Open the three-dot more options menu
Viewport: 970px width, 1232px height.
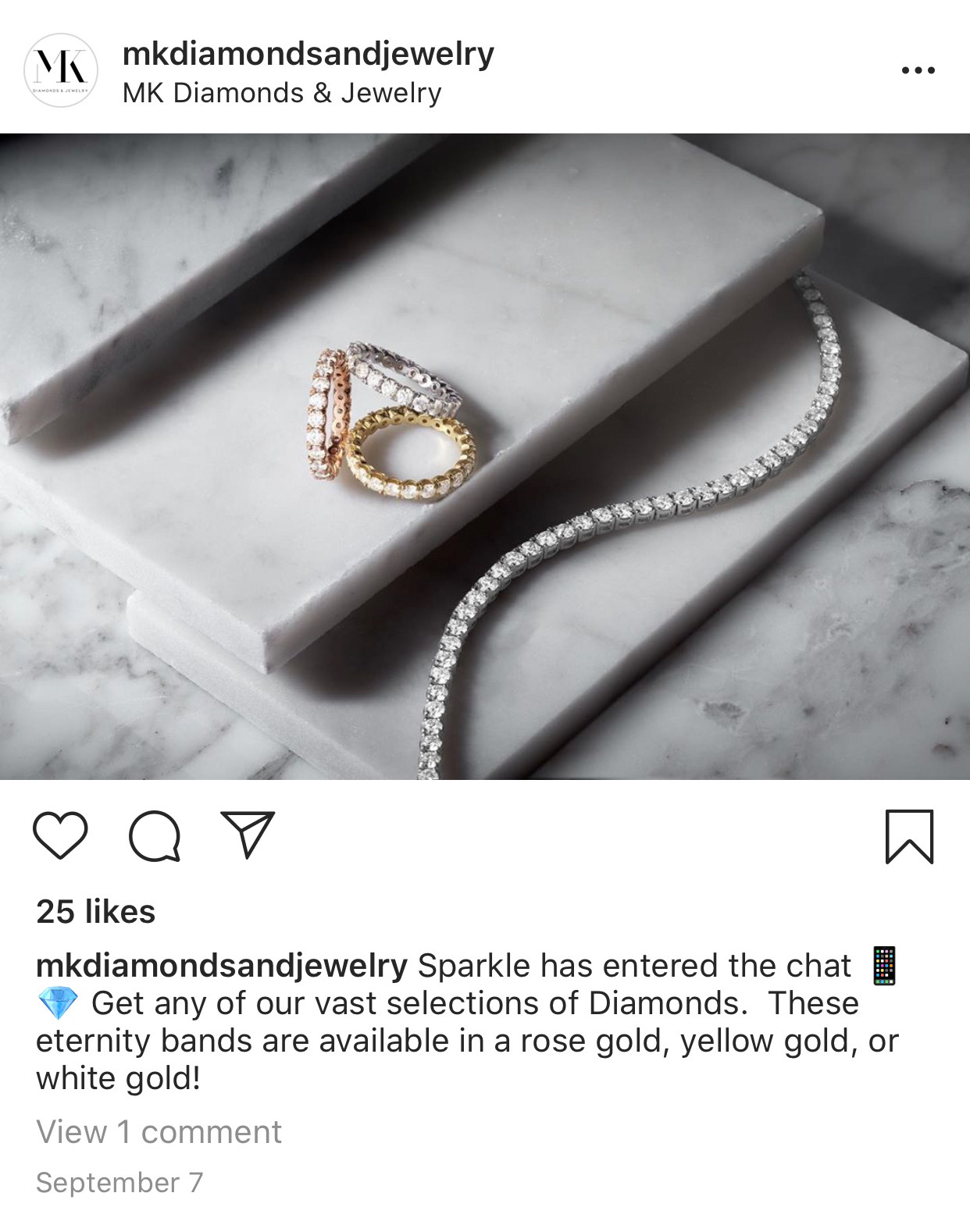pyautogui.click(x=918, y=70)
